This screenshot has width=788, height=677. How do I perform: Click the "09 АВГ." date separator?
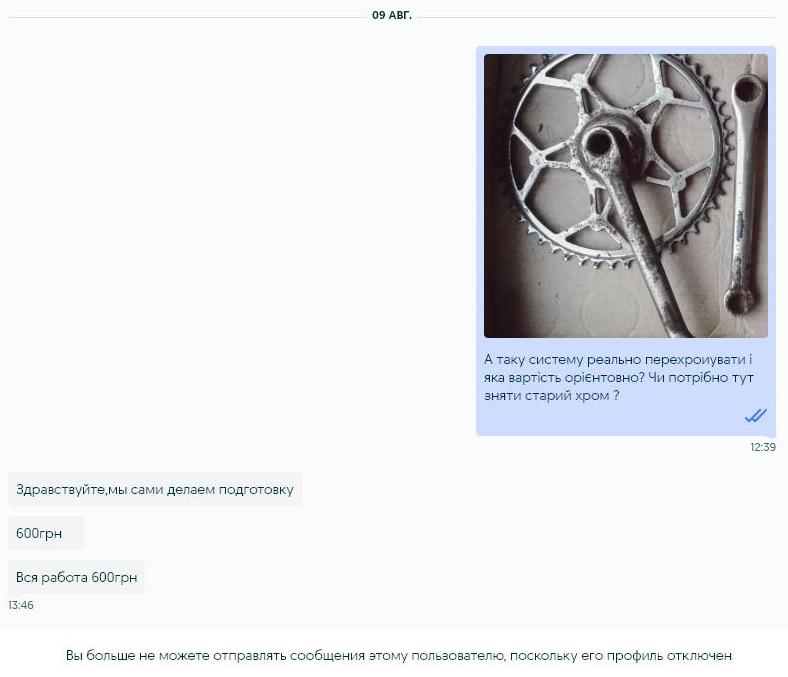click(x=391, y=15)
